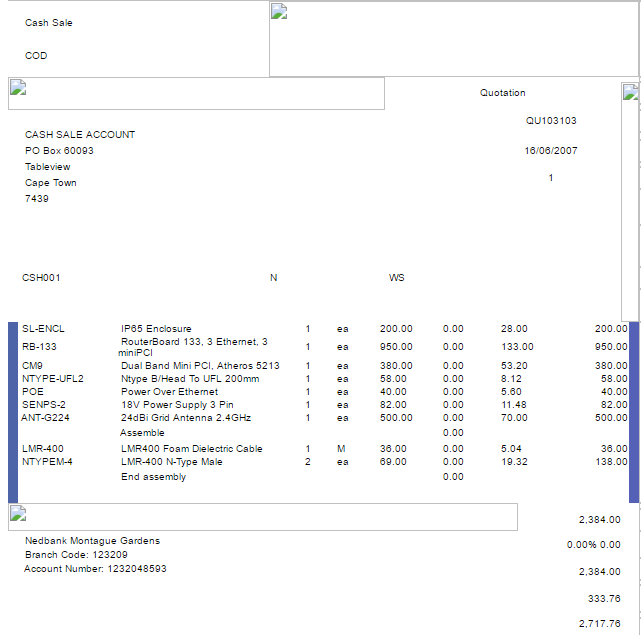Click the NTYPEM-4 item code
The height and width of the screenshot is (635, 641).
point(46,462)
